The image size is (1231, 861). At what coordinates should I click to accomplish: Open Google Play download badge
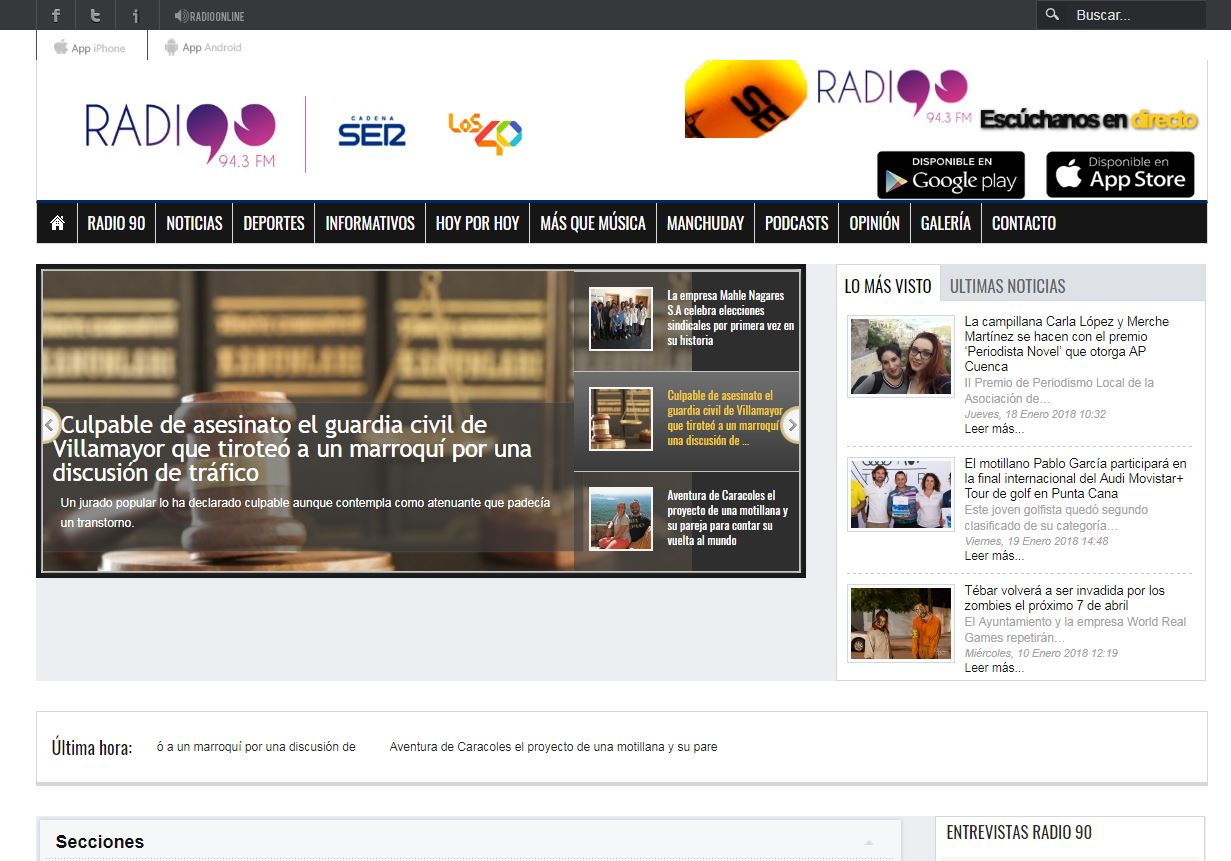click(x=951, y=175)
